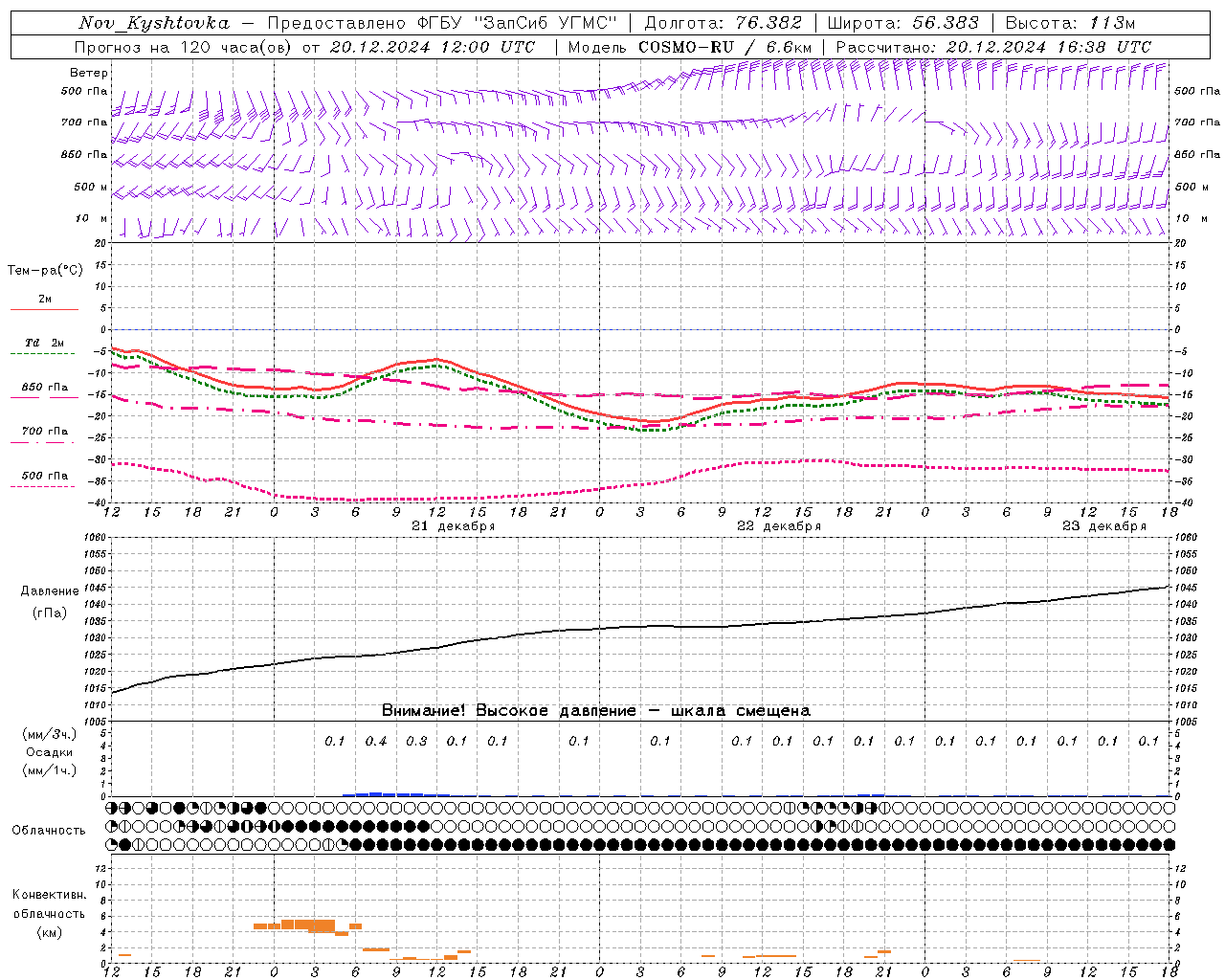This screenshot has width=1225, height=980.
Task: Click the warning Внимание! Высокое давление — шкала смещена
Action: click(596, 711)
